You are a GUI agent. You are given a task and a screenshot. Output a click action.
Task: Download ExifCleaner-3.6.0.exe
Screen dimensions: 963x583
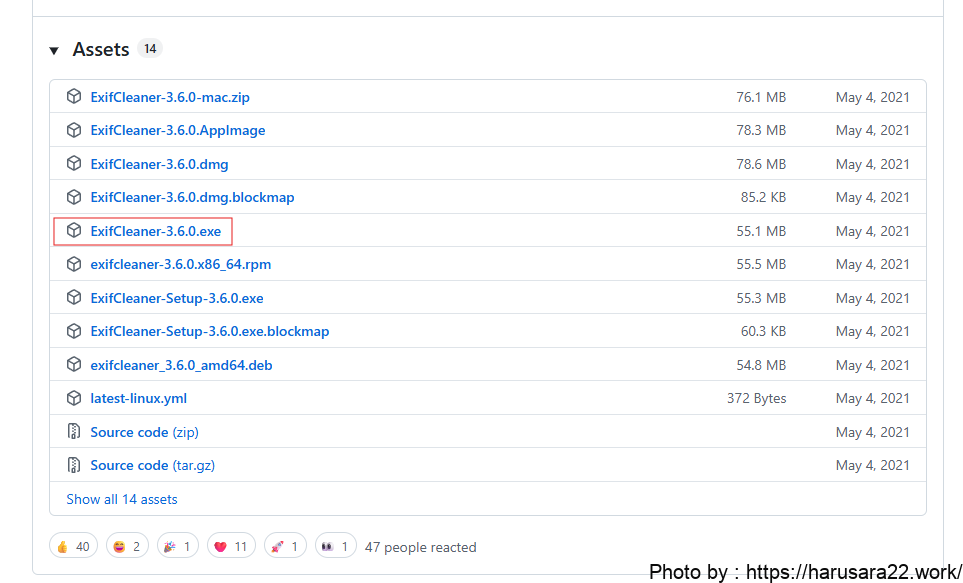155,231
